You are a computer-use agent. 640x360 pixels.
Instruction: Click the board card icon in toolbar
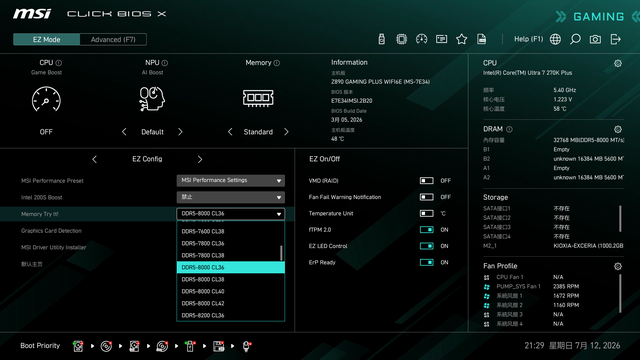point(441,39)
